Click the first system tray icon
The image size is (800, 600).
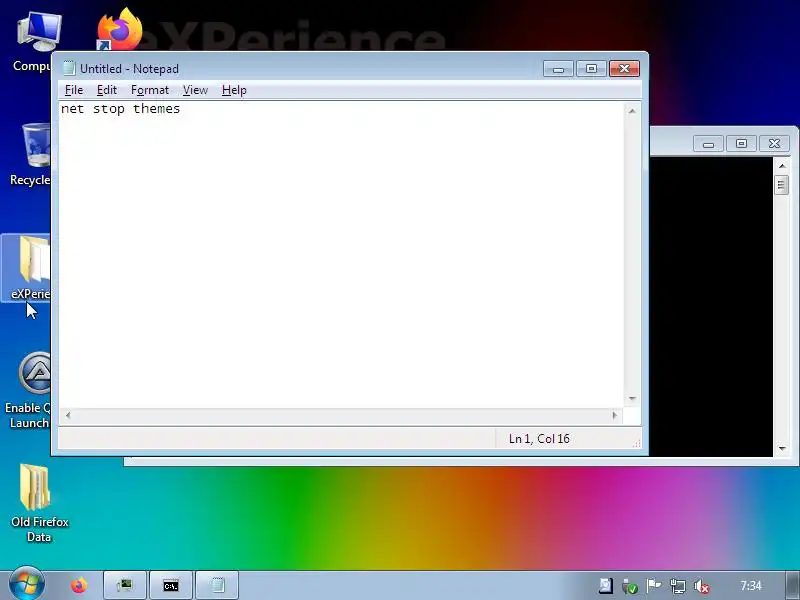606,586
